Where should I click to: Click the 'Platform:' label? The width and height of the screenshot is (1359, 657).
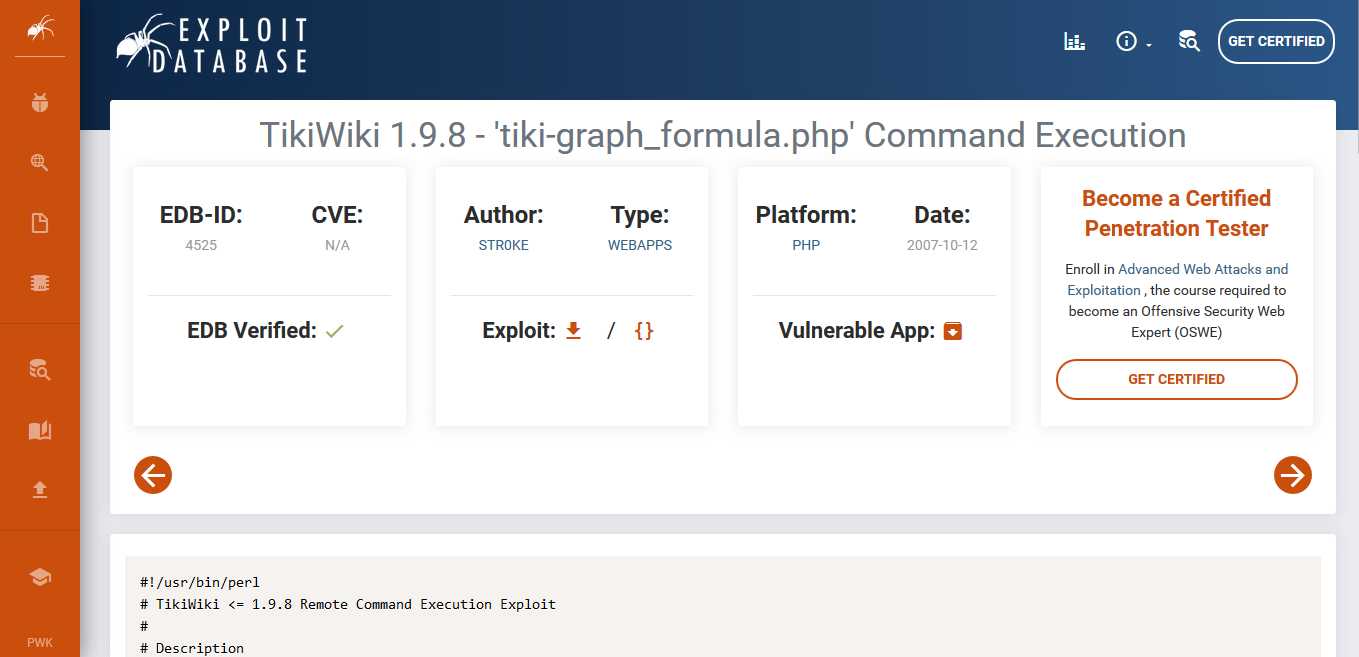pyautogui.click(x=806, y=215)
